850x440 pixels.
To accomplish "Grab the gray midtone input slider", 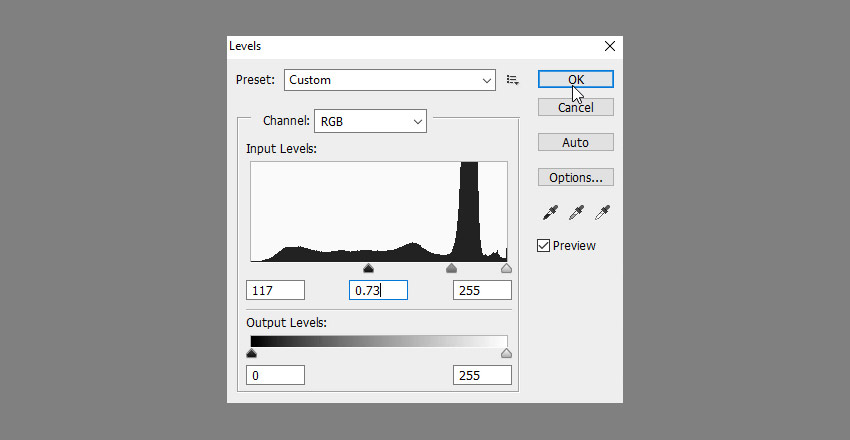I will (451, 268).
